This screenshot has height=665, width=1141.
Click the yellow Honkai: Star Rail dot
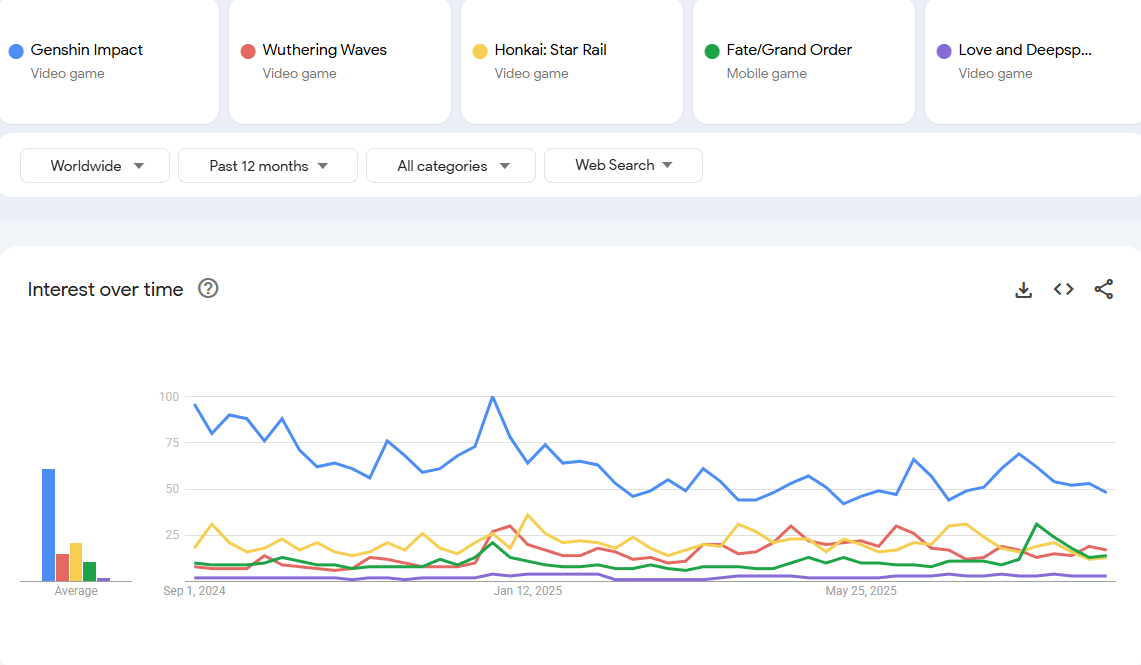(480, 51)
